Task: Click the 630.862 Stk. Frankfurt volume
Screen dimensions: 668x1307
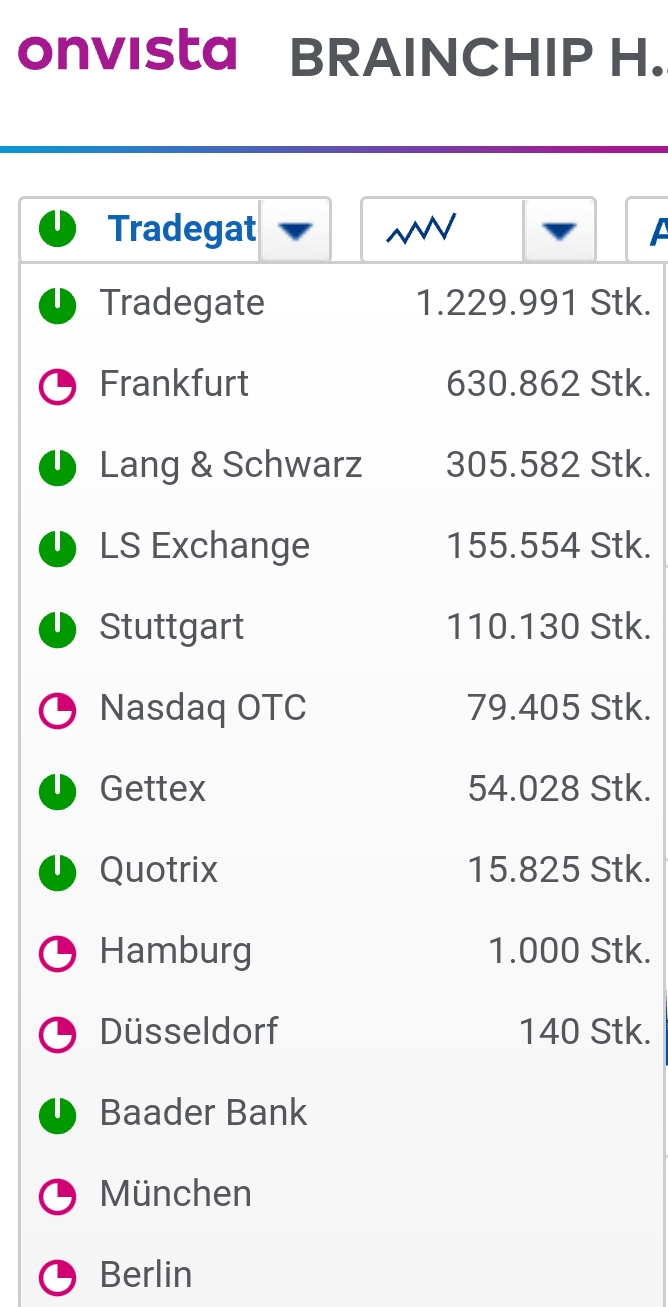Action: [x=548, y=384]
